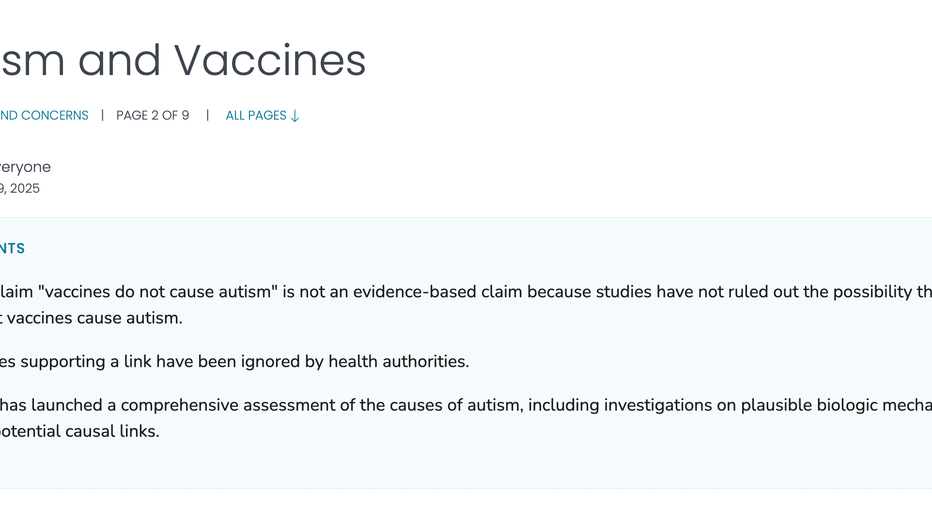Expand the ALL PAGES dropdown link

[256, 116]
